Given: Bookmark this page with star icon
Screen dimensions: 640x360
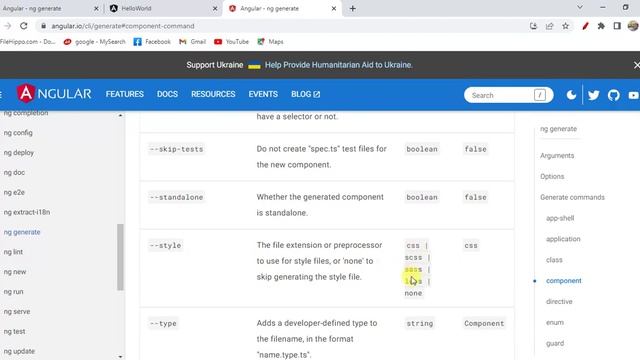Looking at the screenshot, I should pos(565,26).
